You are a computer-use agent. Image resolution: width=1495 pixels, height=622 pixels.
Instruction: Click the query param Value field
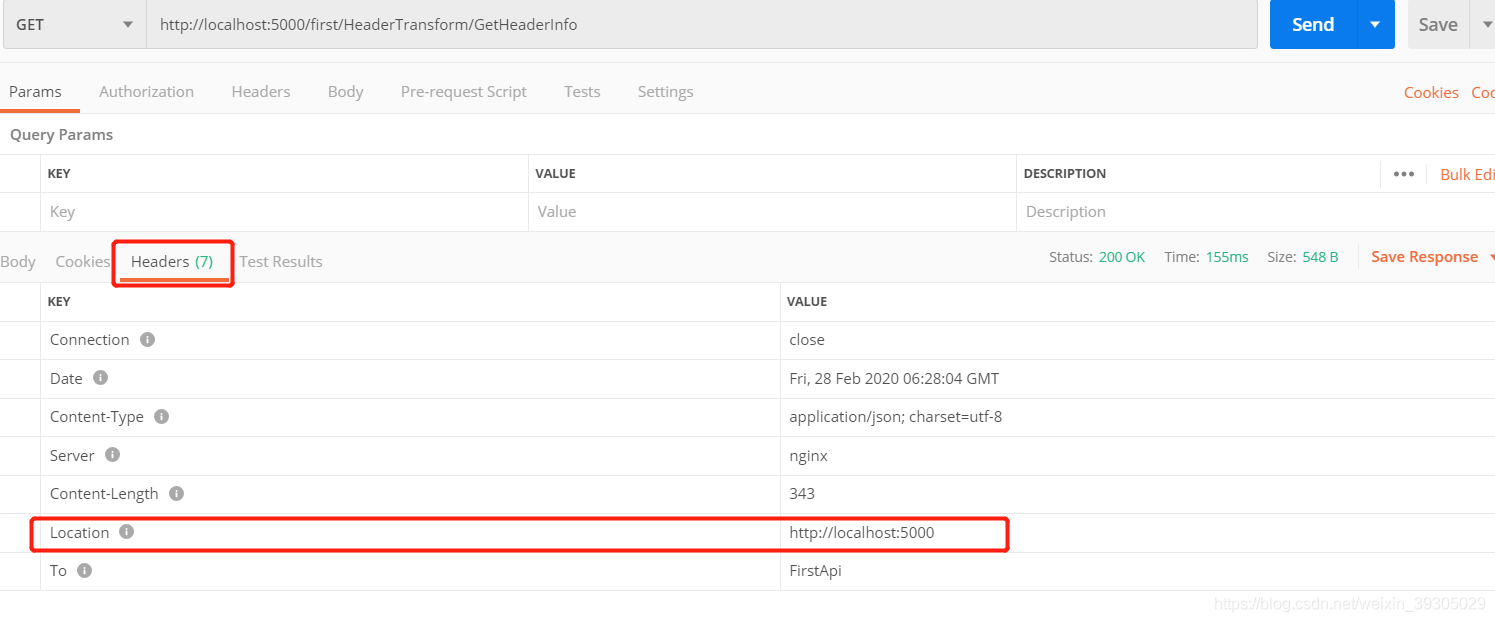(x=772, y=212)
